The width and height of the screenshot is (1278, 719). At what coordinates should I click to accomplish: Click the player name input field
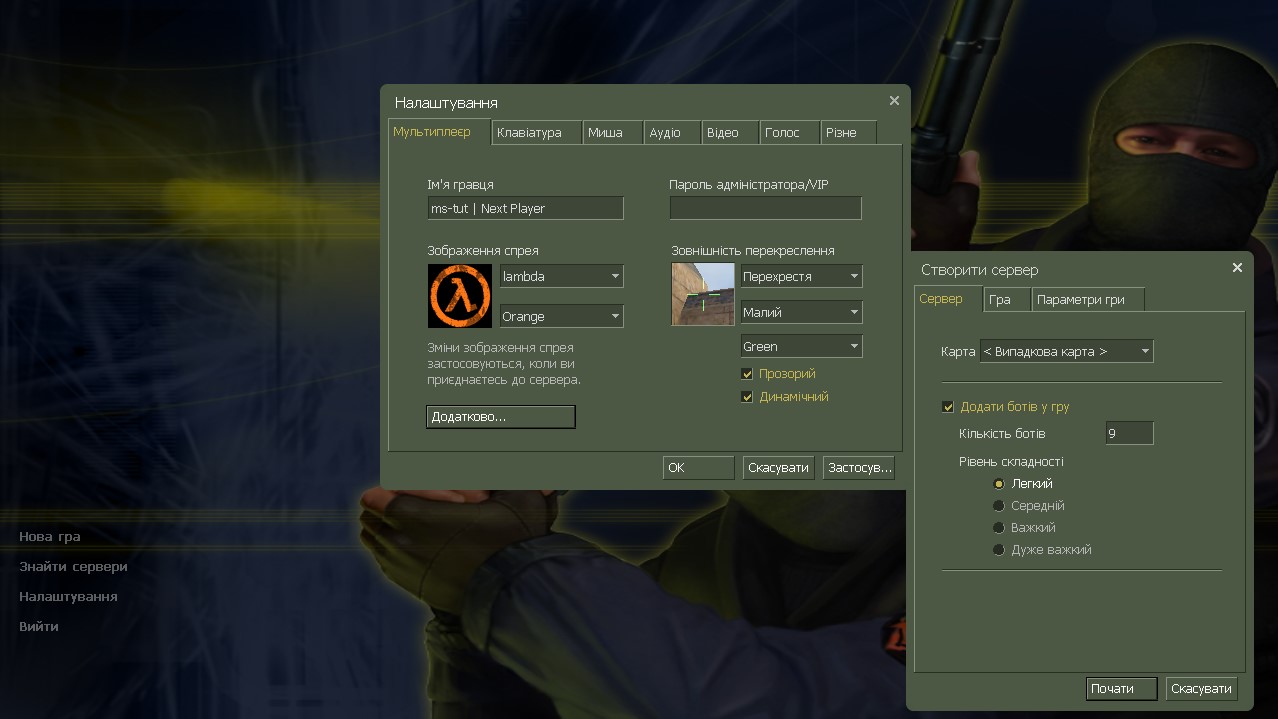[x=524, y=208]
